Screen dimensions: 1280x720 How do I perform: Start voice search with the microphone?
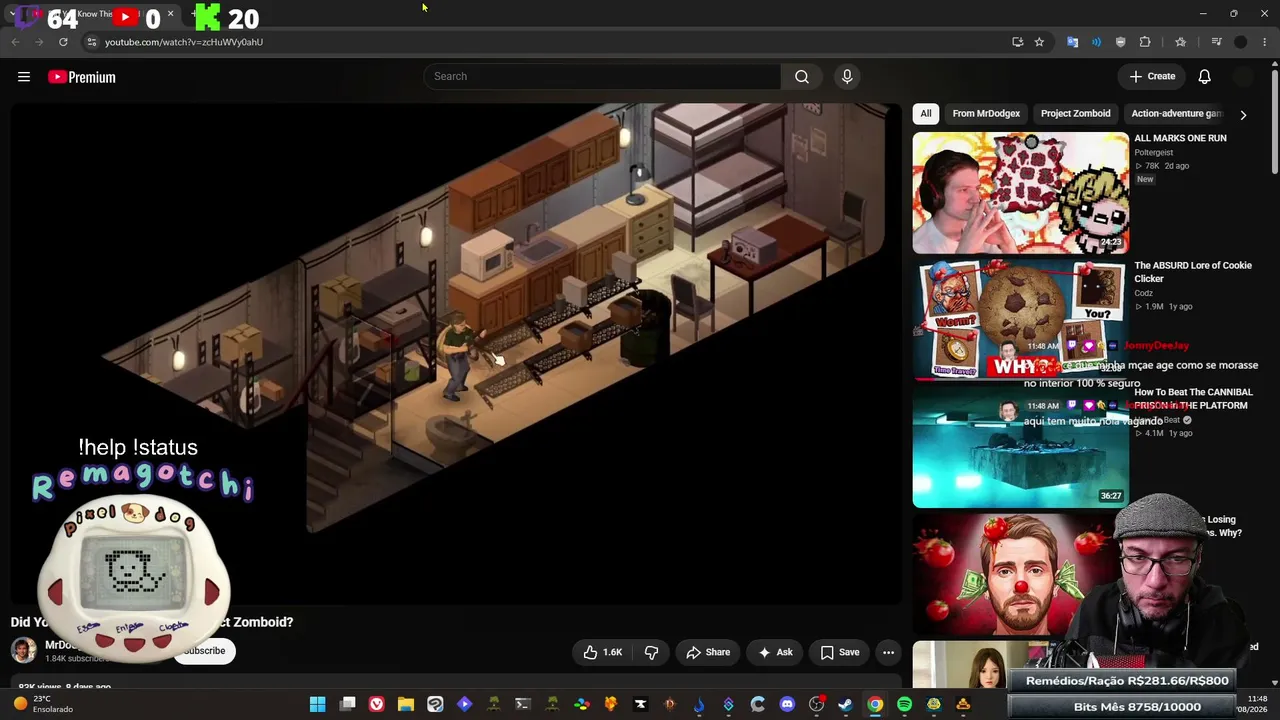[847, 77]
